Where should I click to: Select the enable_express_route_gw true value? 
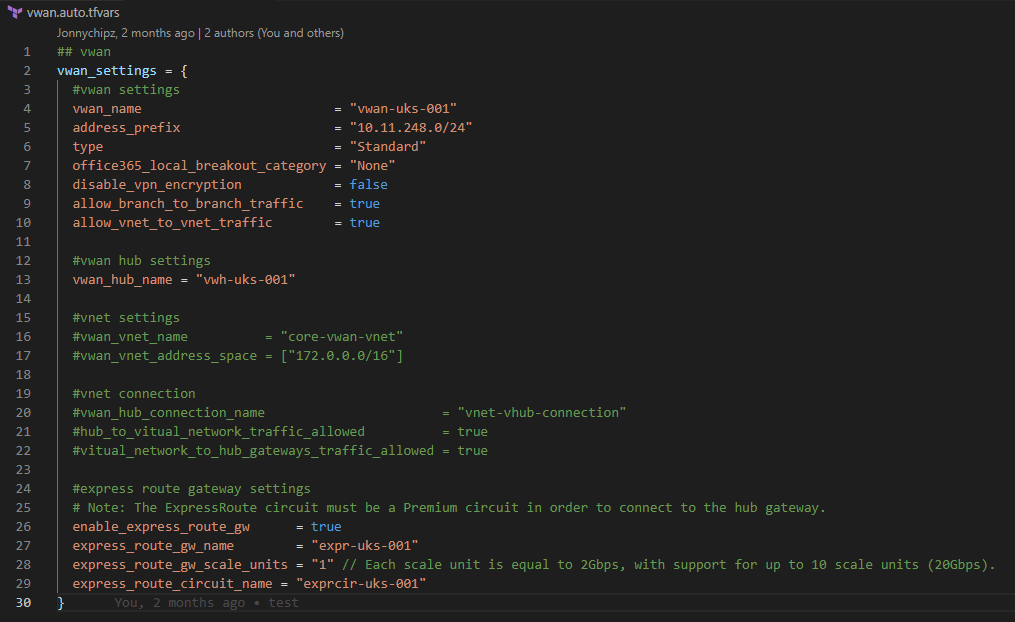point(325,526)
